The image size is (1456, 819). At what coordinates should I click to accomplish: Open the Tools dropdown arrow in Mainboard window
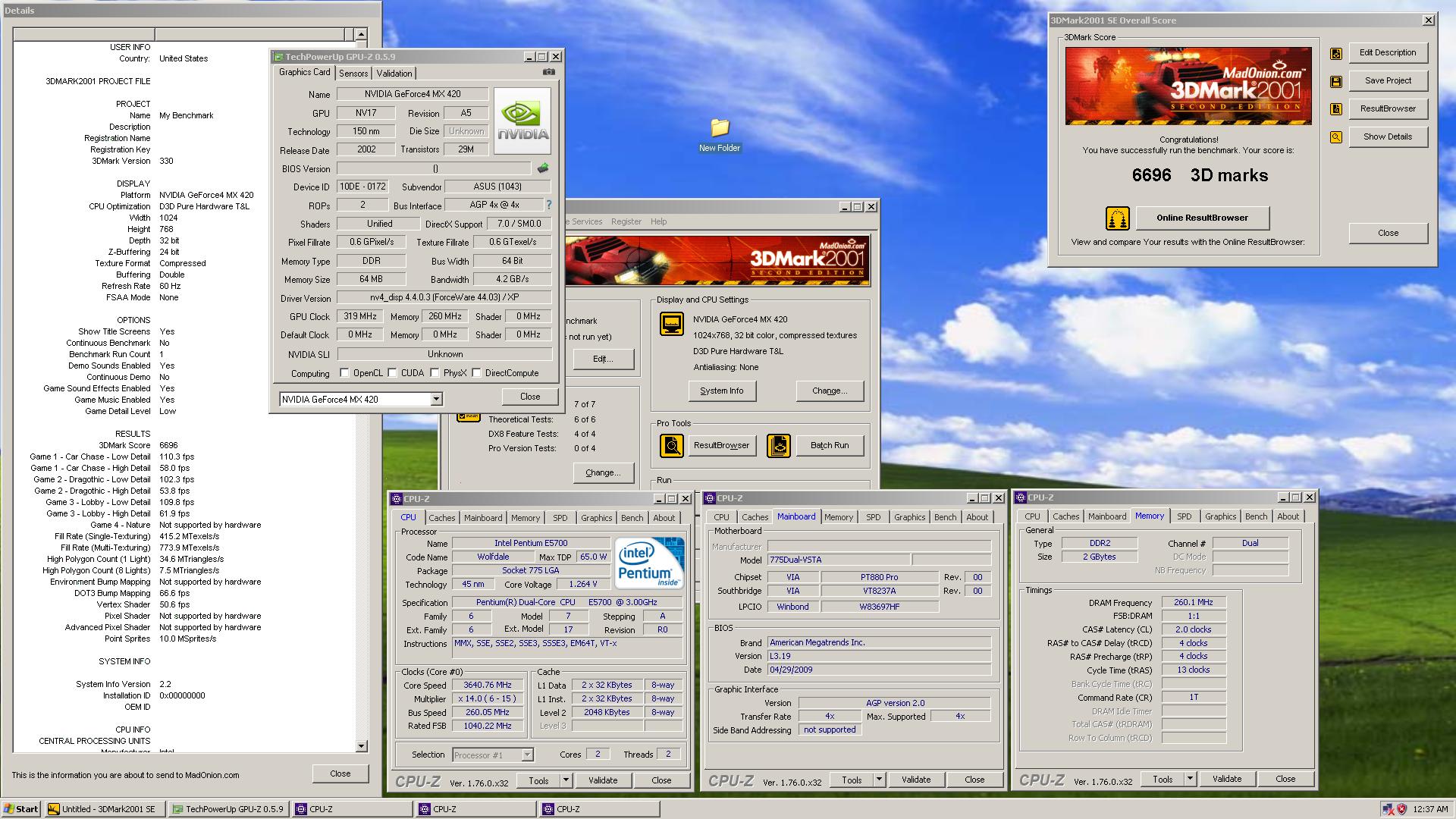click(x=879, y=779)
